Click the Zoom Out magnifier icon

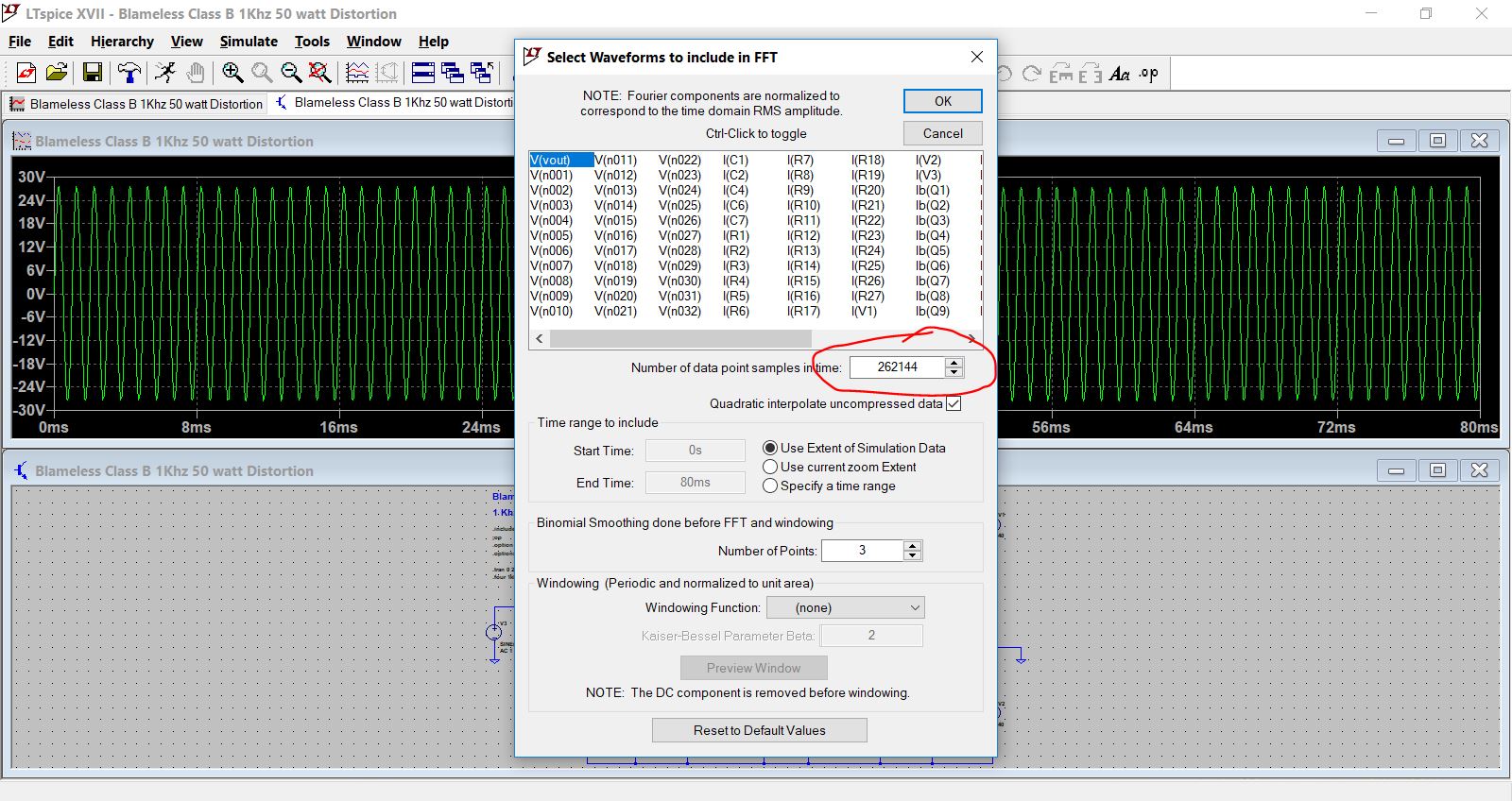click(291, 73)
